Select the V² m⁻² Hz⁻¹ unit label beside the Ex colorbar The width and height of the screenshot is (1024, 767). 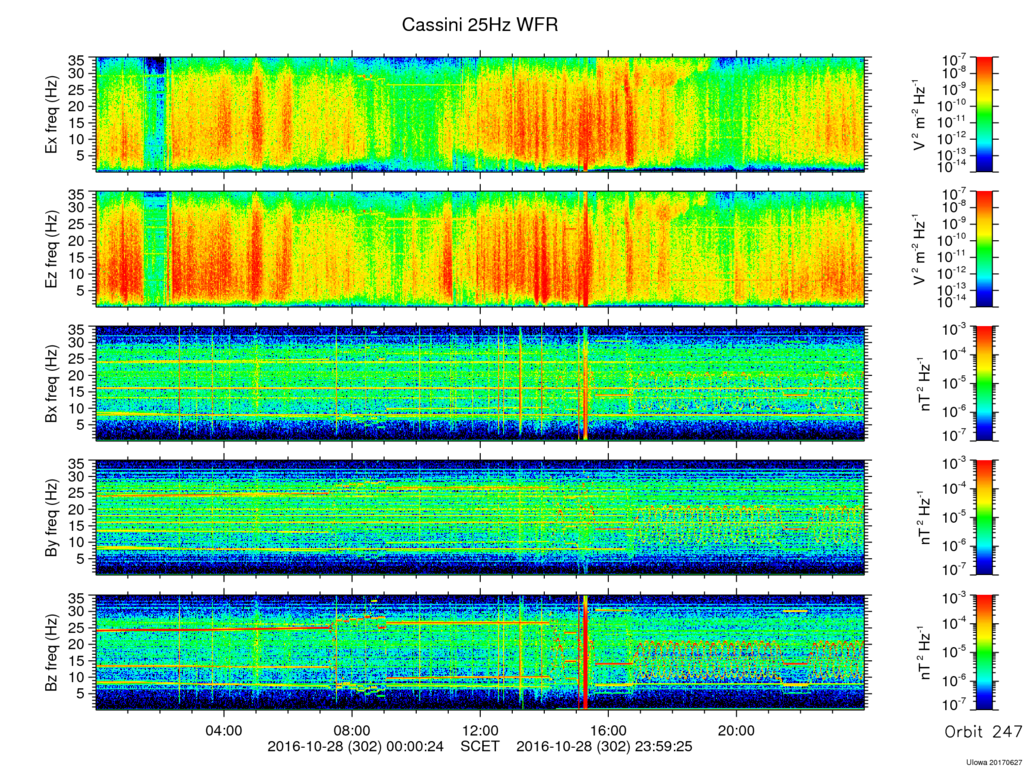(x=920, y=115)
